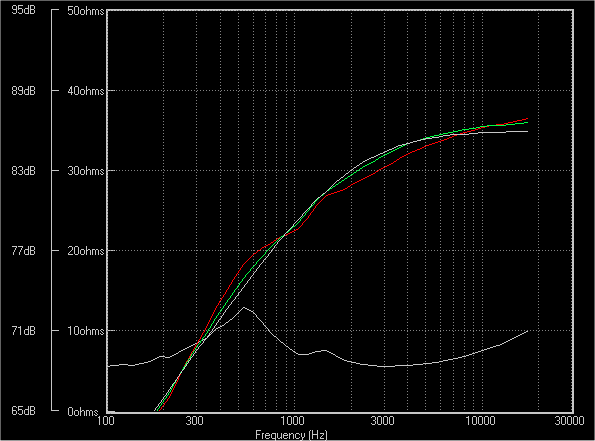Click the 95dB axis label

tap(24, 10)
